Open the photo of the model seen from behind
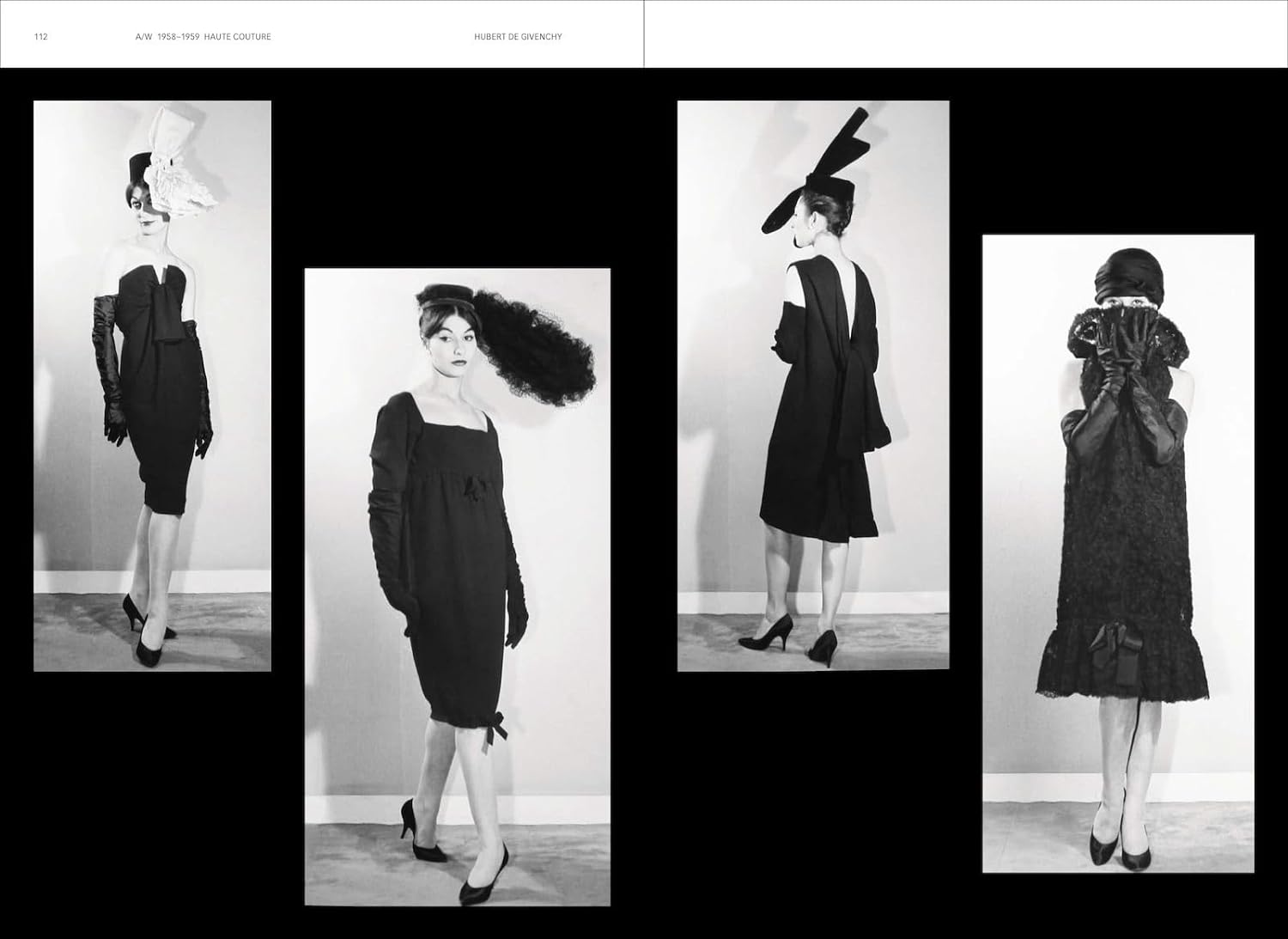This screenshot has width=1288, height=939. (x=812, y=386)
